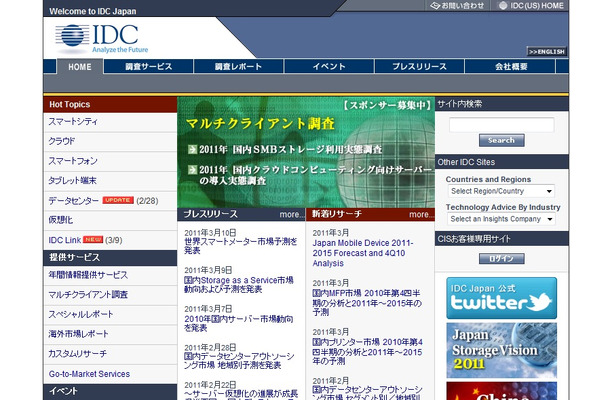Viewport: 610px width, 400px height.
Task: Open IDC Link topic
Action: (x=65, y=240)
